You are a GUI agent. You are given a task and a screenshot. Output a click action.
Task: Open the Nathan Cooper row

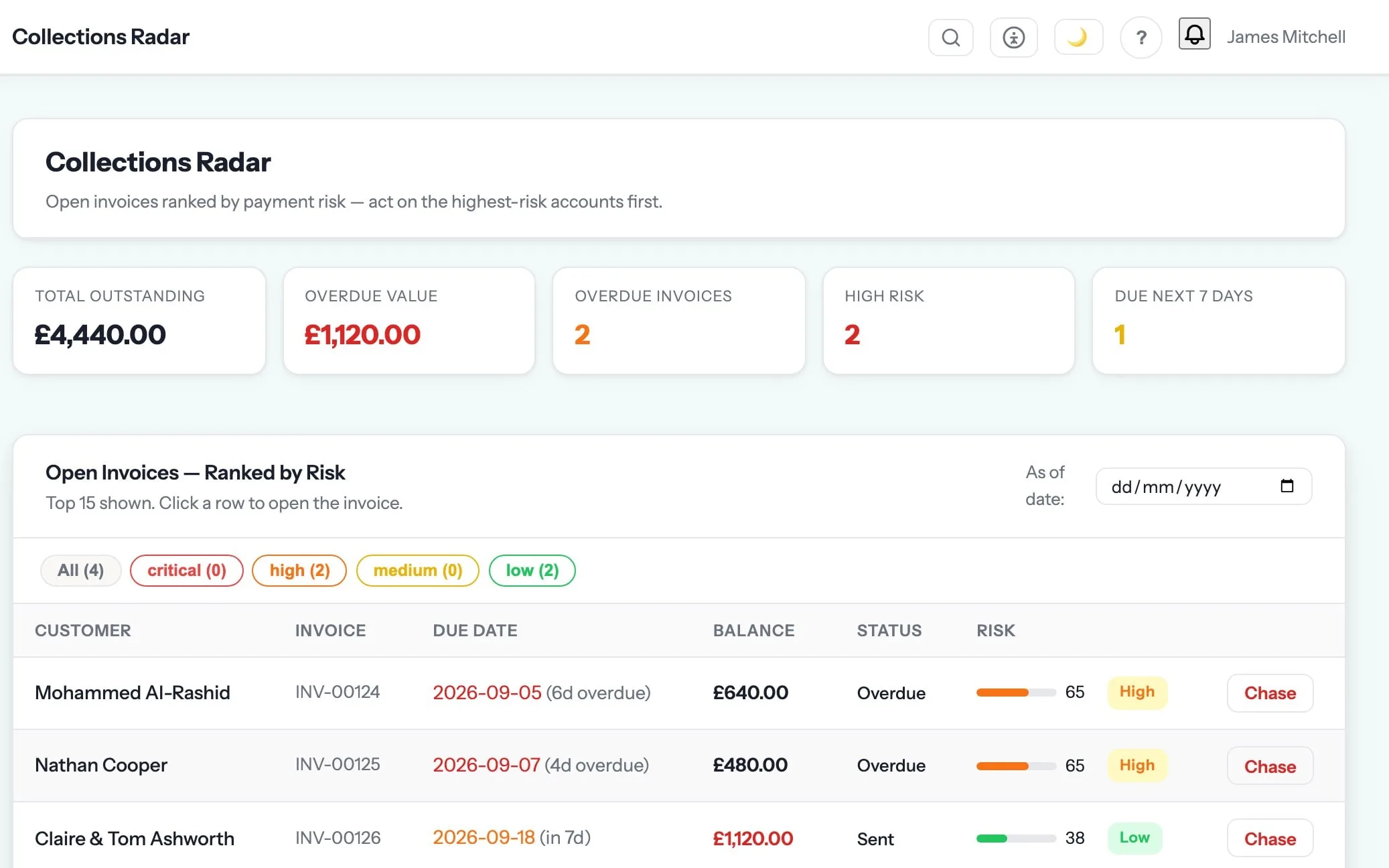pos(678,766)
